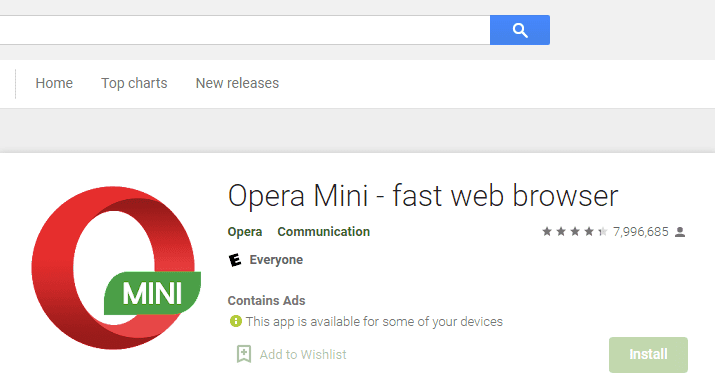Screen dimensions: 715x389
Task: Install the Opera Mini app
Action: [648, 355]
